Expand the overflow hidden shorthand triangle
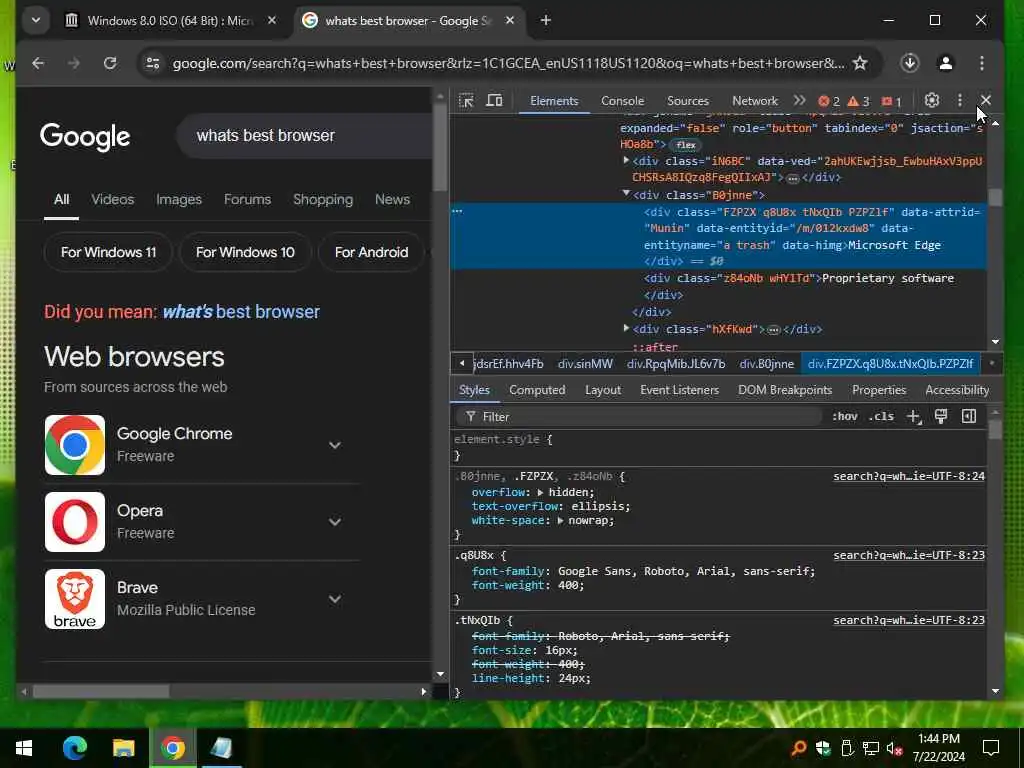The width and height of the screenshot is (1024, 768). tap(540, 492)
